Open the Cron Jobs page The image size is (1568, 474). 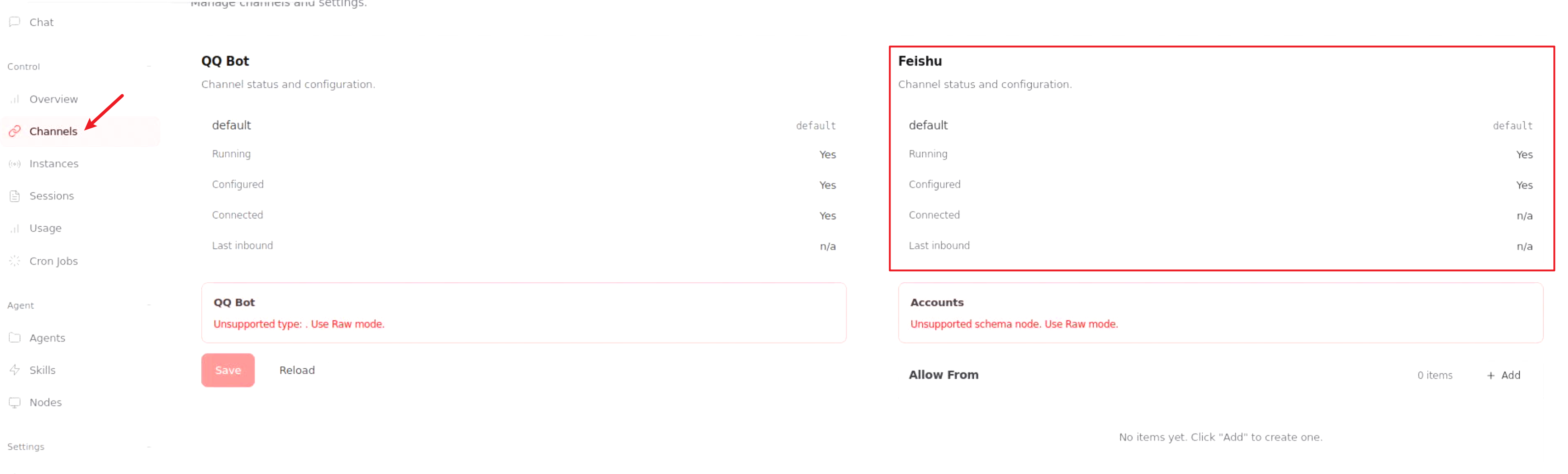point(54,261)
